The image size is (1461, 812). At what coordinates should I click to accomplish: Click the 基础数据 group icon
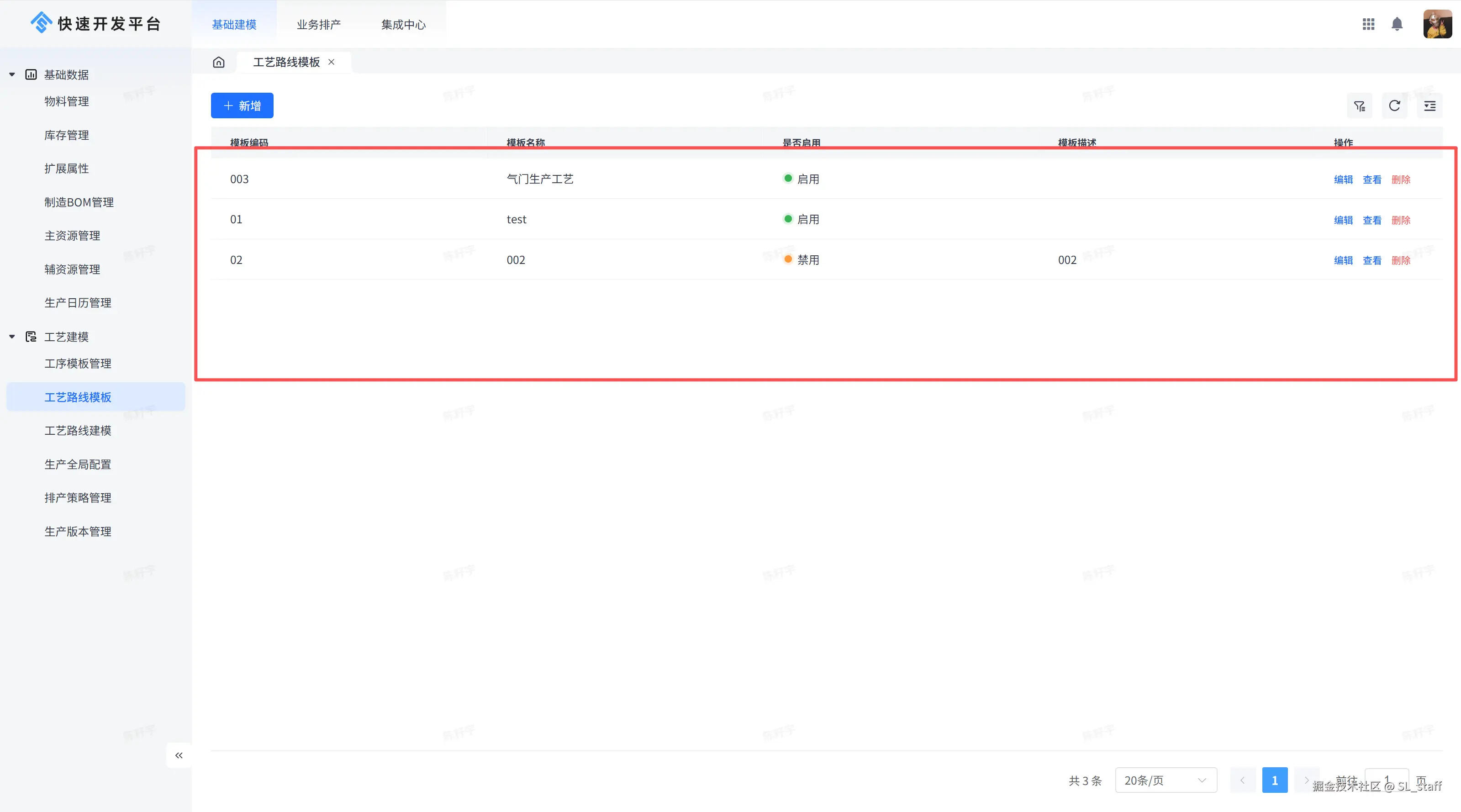(x=31, y=74)
